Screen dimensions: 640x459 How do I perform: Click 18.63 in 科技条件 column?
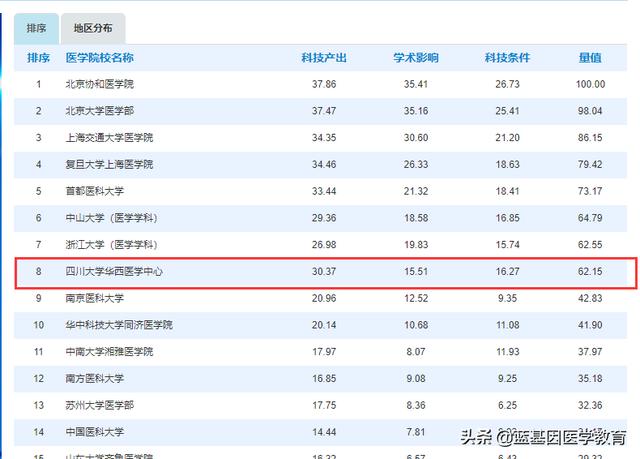[x=507, y=164]
